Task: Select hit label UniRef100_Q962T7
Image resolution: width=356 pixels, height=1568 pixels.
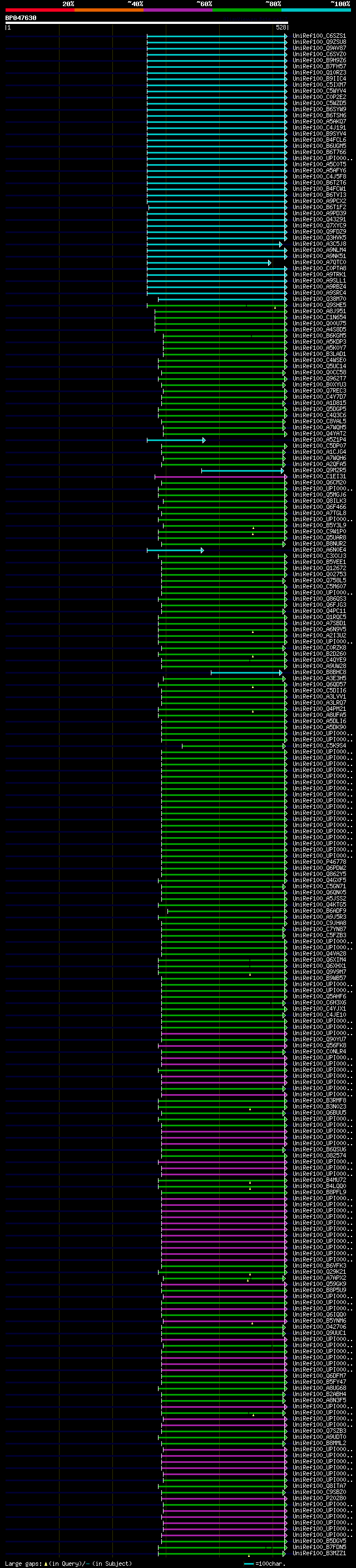Action: click(x=319, y=379)
